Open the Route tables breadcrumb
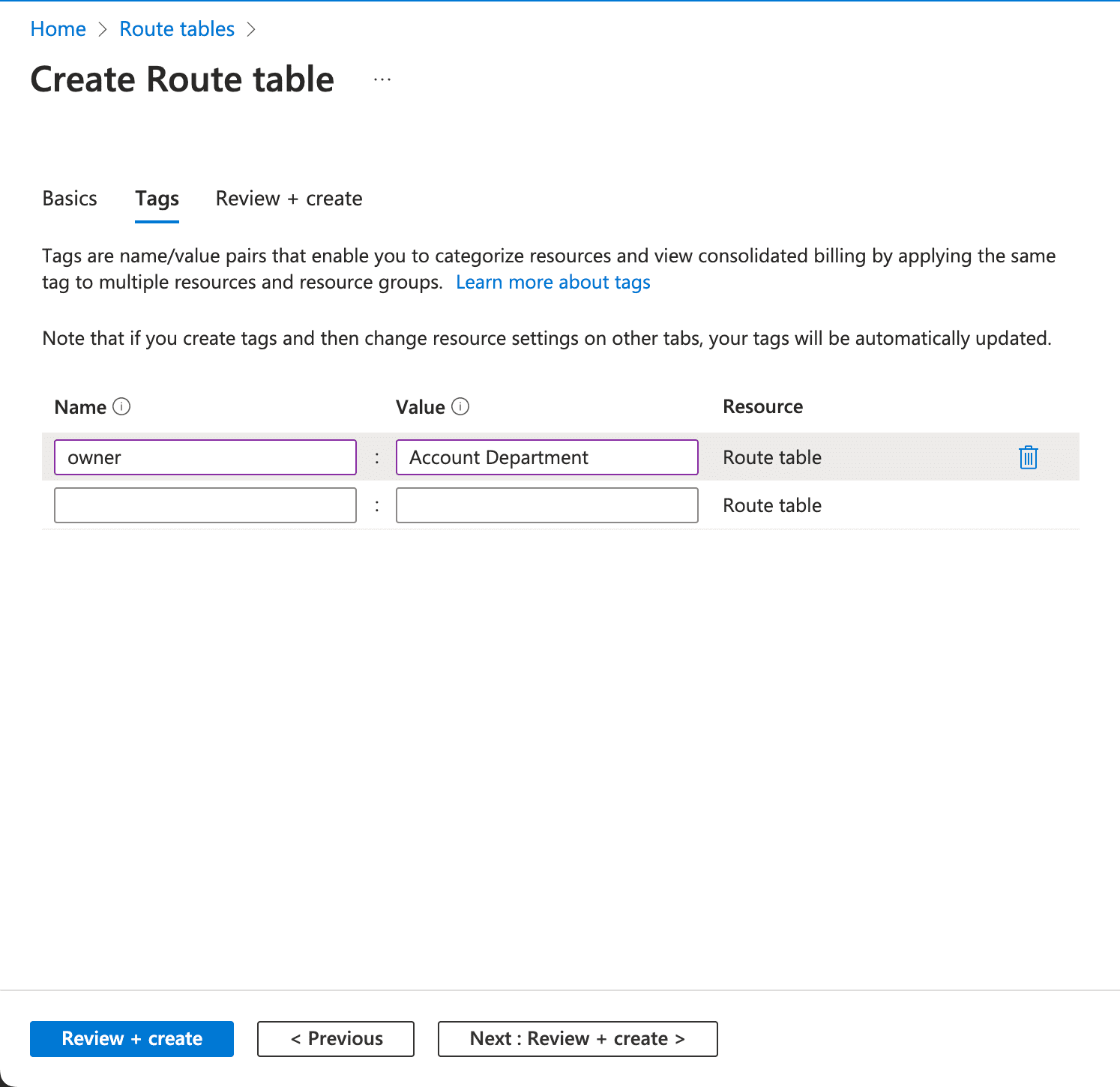 click(176, 28)
